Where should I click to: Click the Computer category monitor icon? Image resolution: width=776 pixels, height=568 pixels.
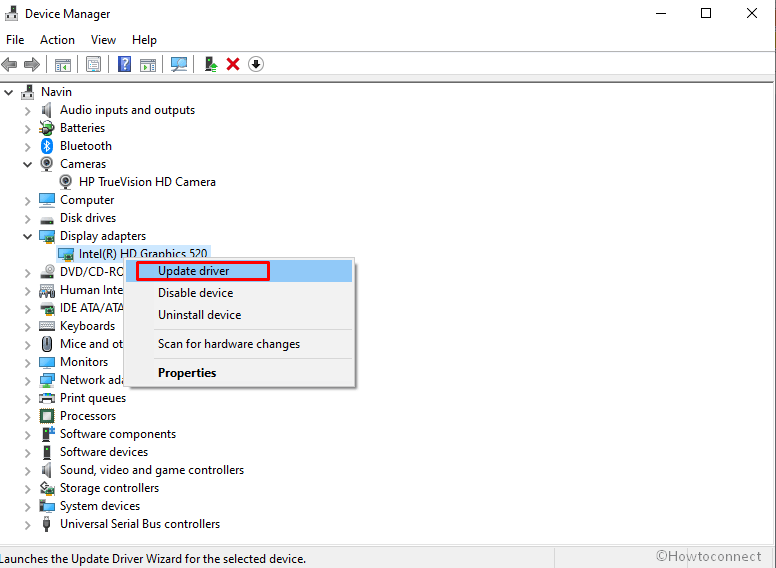point(47,200)
